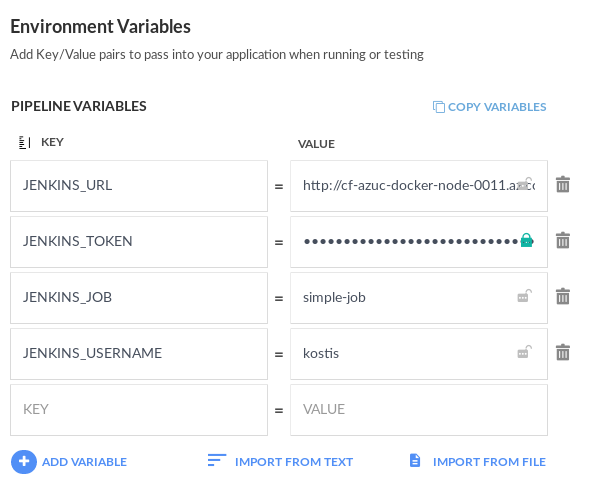Click the copy icon next to Copy Variables
The image size is (609, 503).
[x=438, y=107]
